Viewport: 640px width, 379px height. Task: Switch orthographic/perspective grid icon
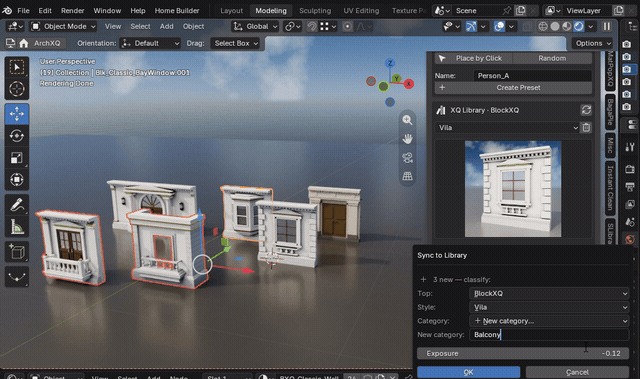pyautogui.click(x=407, y=176)
